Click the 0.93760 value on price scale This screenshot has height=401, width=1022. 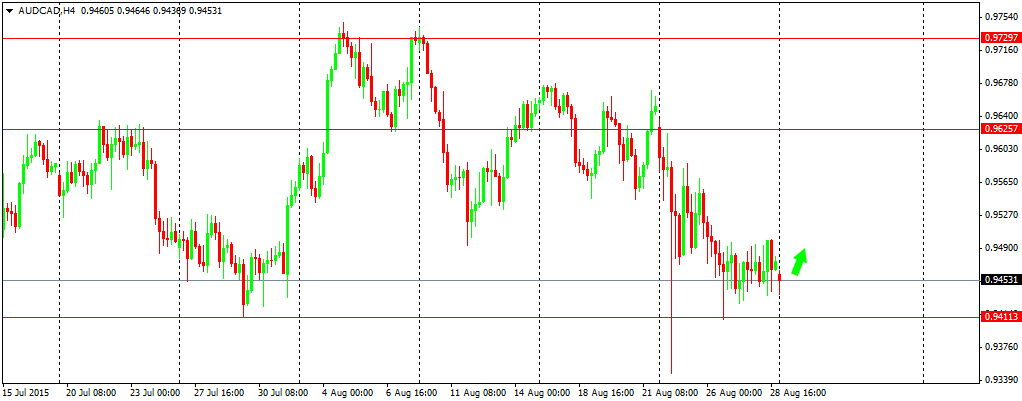click(x=1000, y=346)
